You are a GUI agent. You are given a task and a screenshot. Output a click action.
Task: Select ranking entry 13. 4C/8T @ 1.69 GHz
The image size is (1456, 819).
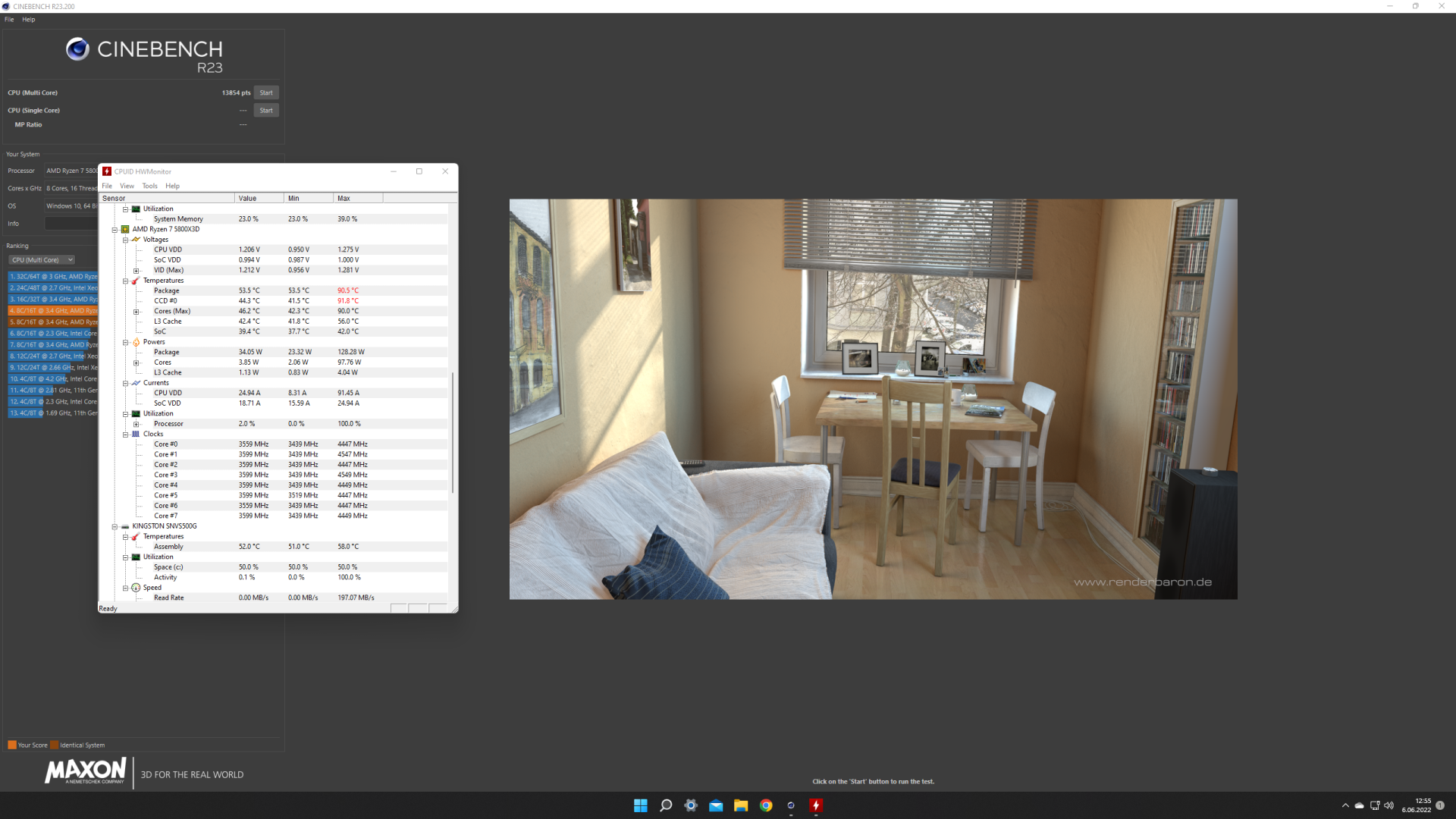click(x=53, y=413)
